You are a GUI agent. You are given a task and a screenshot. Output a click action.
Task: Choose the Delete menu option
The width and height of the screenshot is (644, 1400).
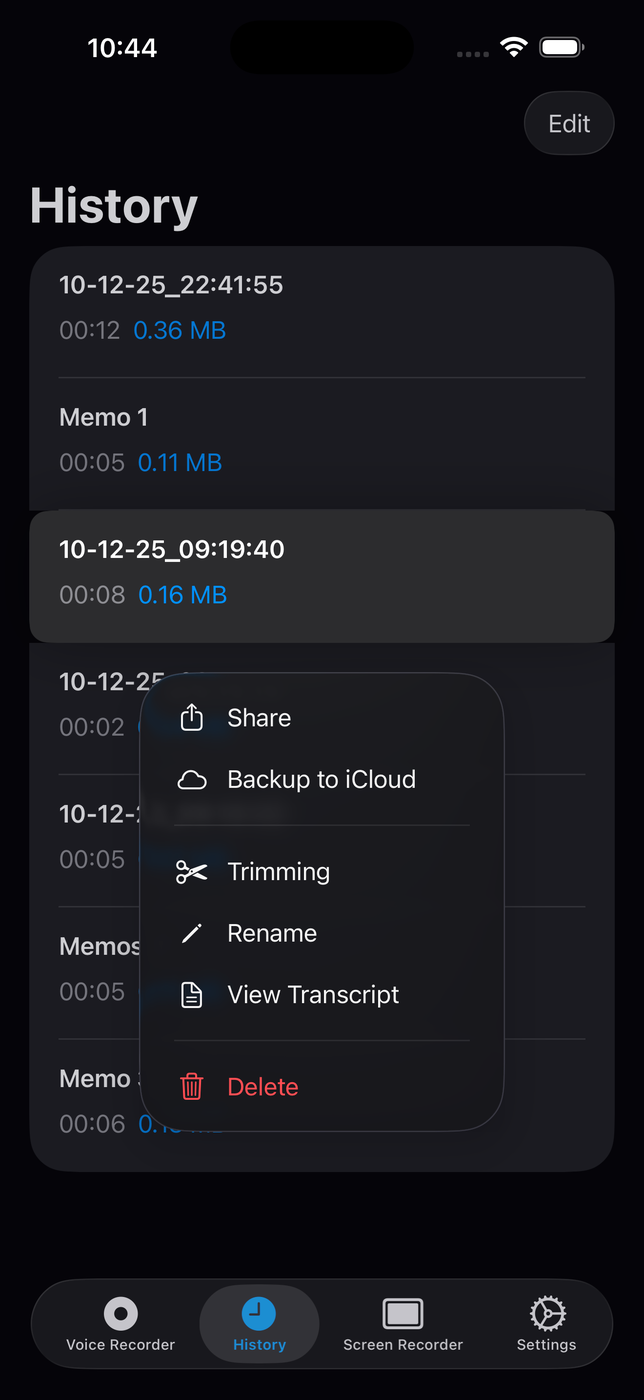point(263,1087)
